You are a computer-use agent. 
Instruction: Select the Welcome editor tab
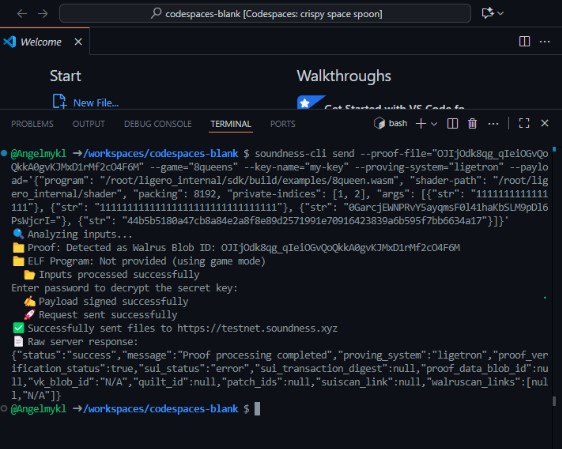click(45, 42)
